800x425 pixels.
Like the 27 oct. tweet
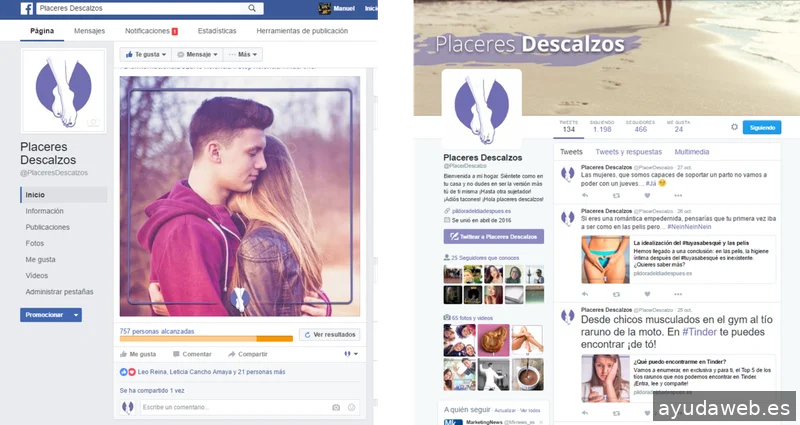[x=647, y=195]
